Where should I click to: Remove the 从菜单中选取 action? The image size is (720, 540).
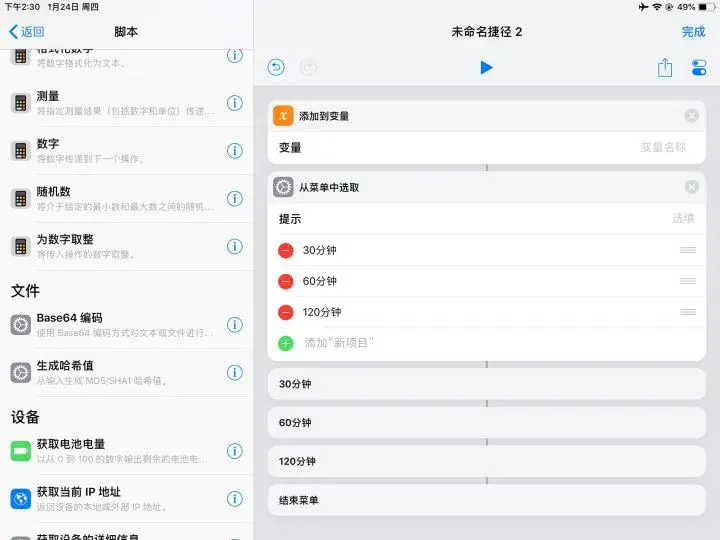pyautogui.click(x=692, y=187)
